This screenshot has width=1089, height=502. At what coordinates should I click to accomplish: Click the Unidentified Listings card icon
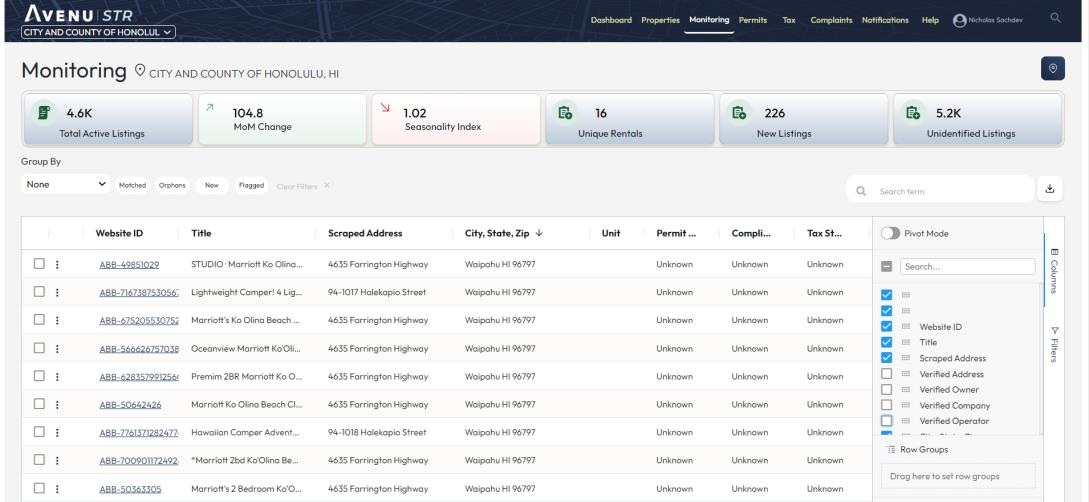[x=912, y=112]
